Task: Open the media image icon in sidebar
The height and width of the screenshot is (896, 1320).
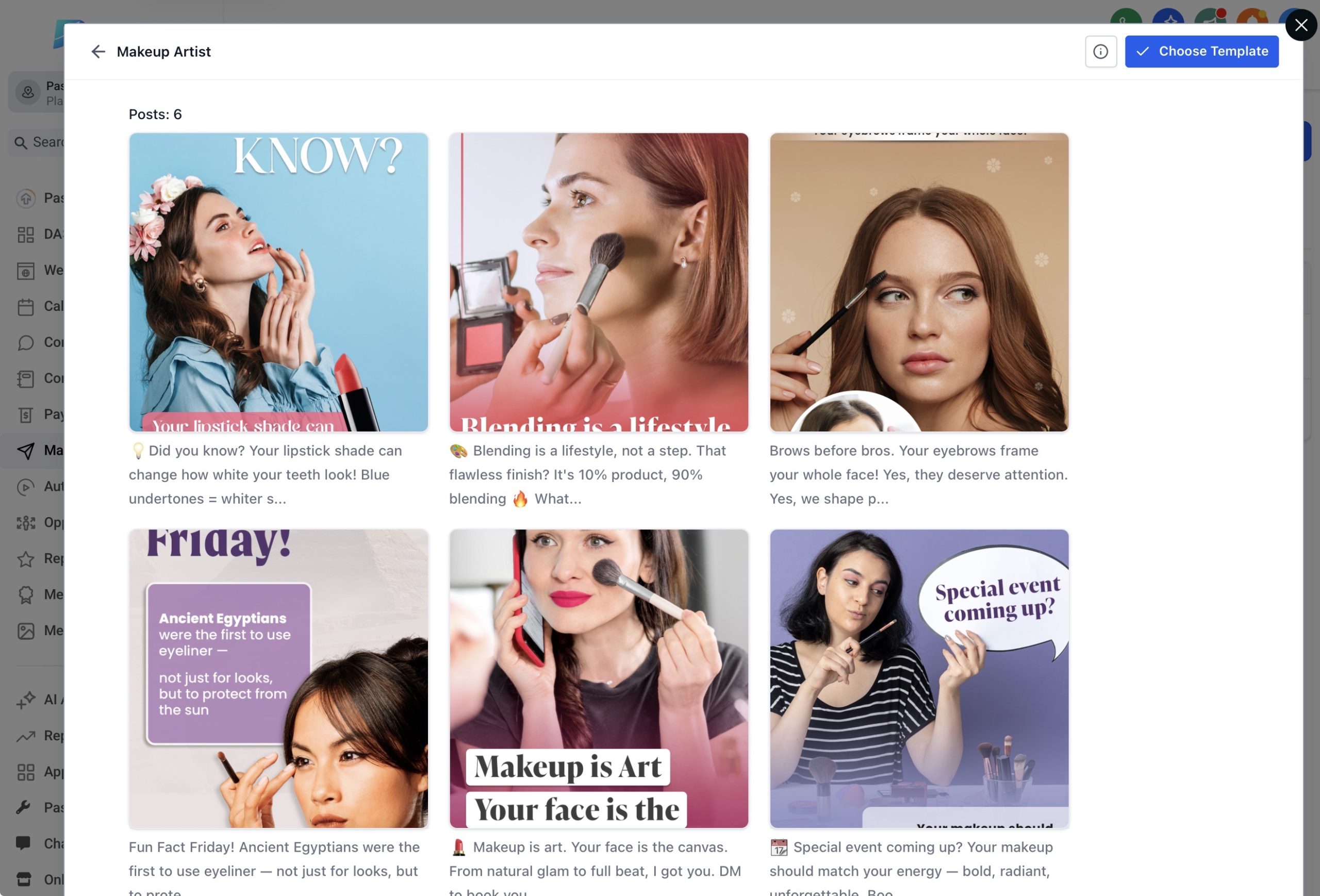Action: click(26, 631)
